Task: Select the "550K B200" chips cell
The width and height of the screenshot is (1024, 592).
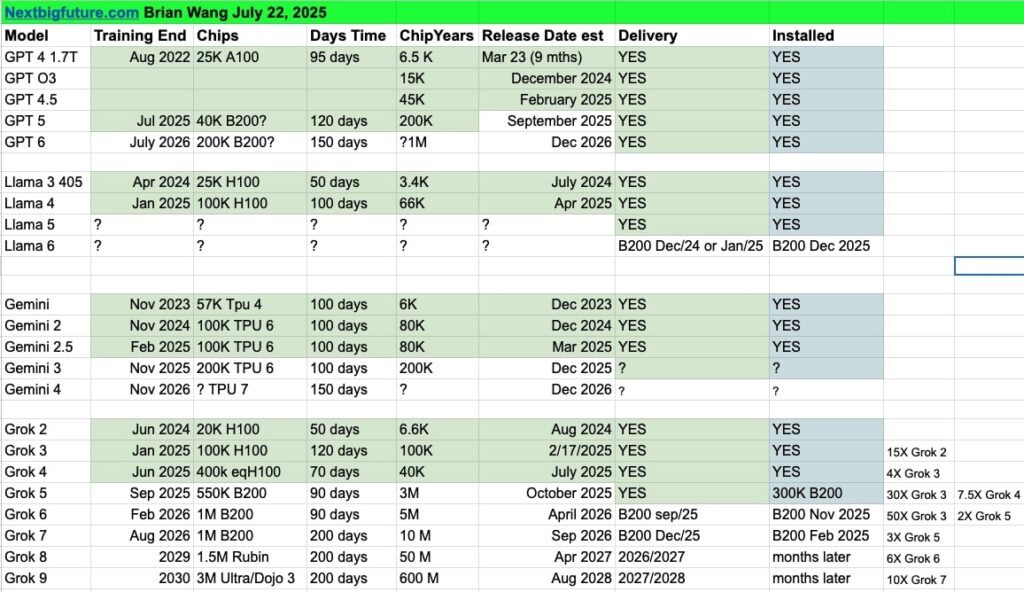Action: 250,493
